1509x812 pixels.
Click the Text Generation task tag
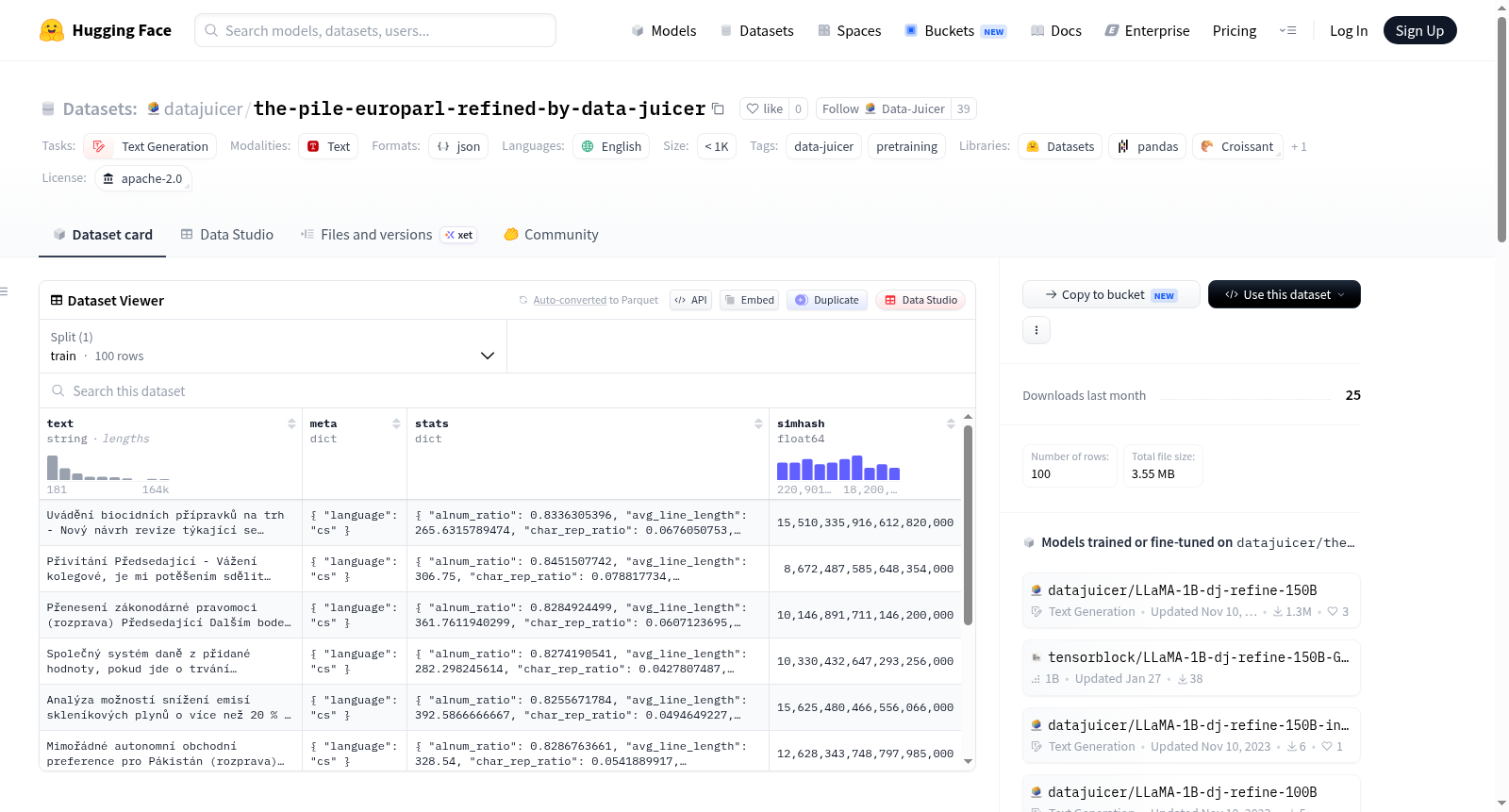(x=151, y=146)
